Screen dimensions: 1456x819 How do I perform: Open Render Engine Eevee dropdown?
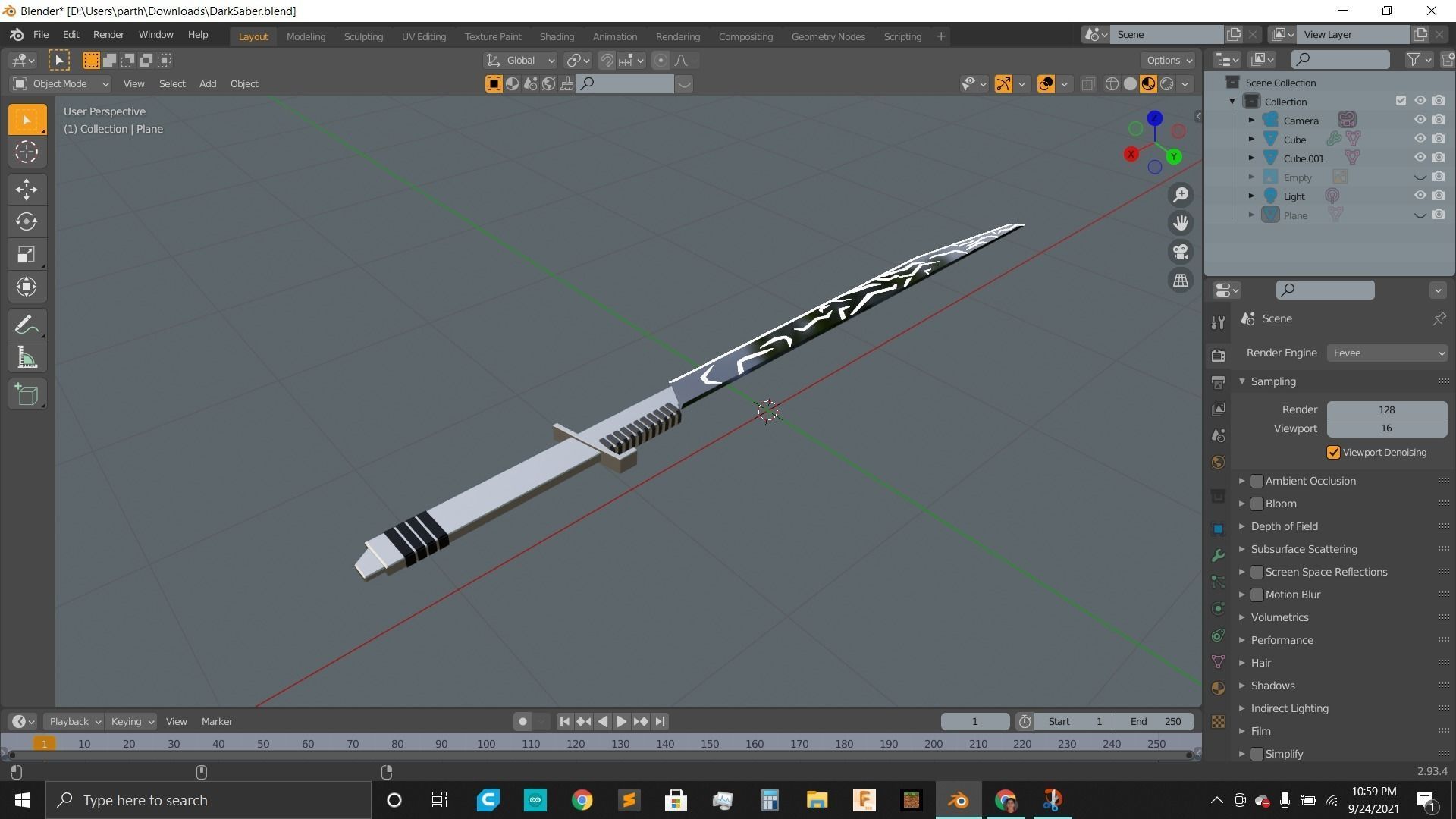[1387, 353]
